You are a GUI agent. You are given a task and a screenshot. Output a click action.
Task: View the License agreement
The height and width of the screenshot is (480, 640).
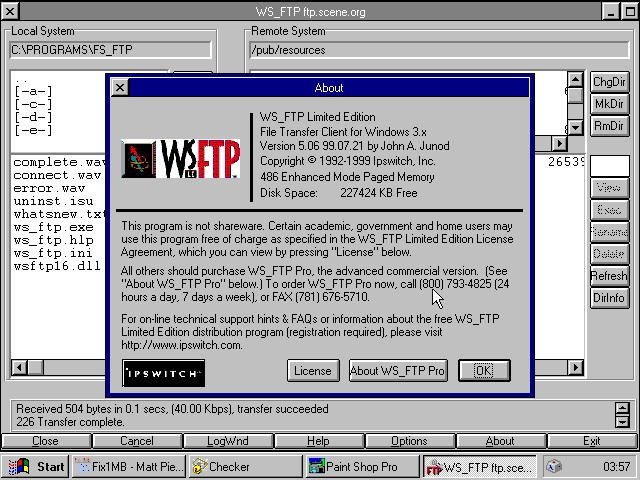312,371
